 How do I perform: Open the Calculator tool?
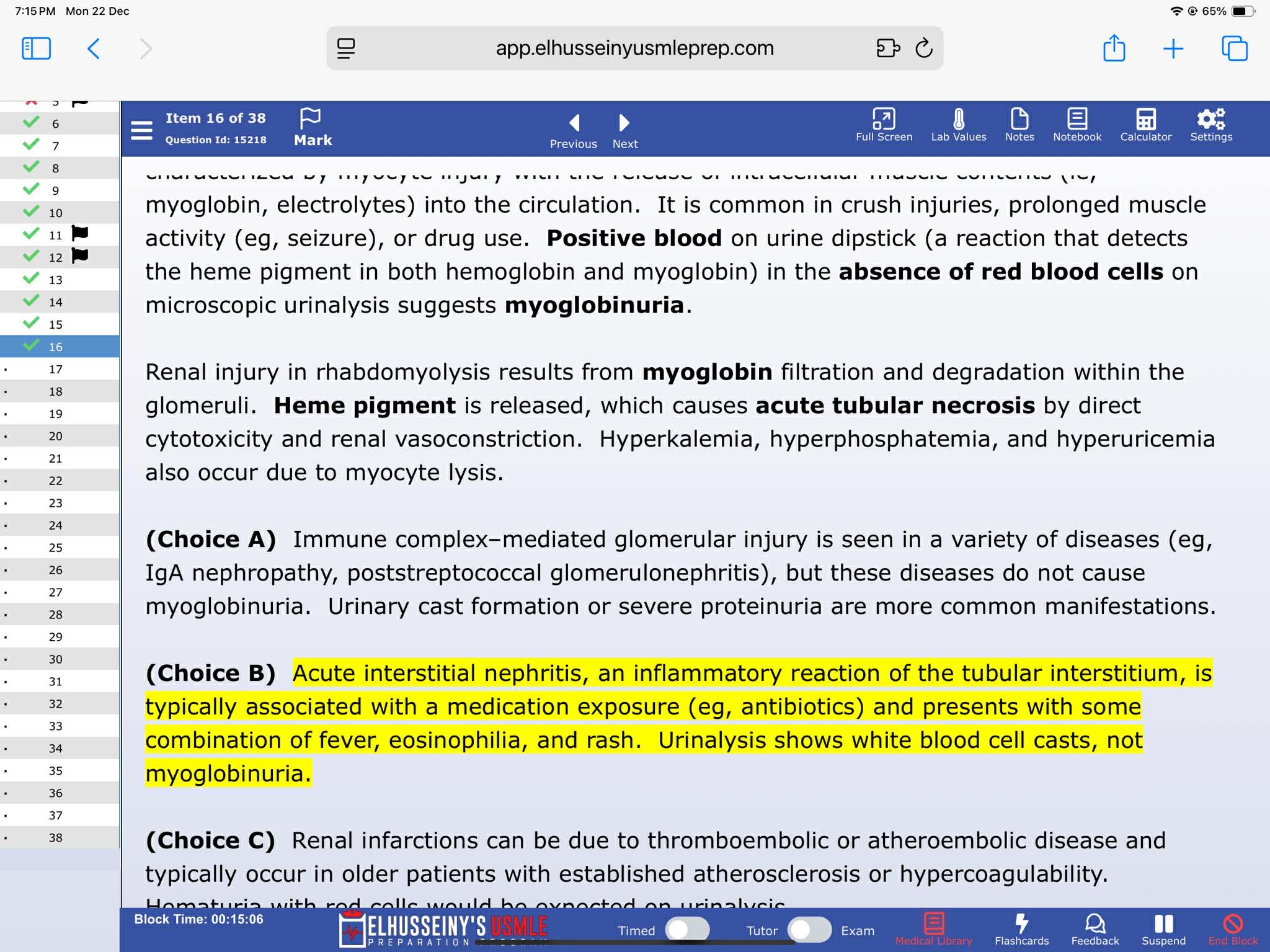tap(1145, 126)
